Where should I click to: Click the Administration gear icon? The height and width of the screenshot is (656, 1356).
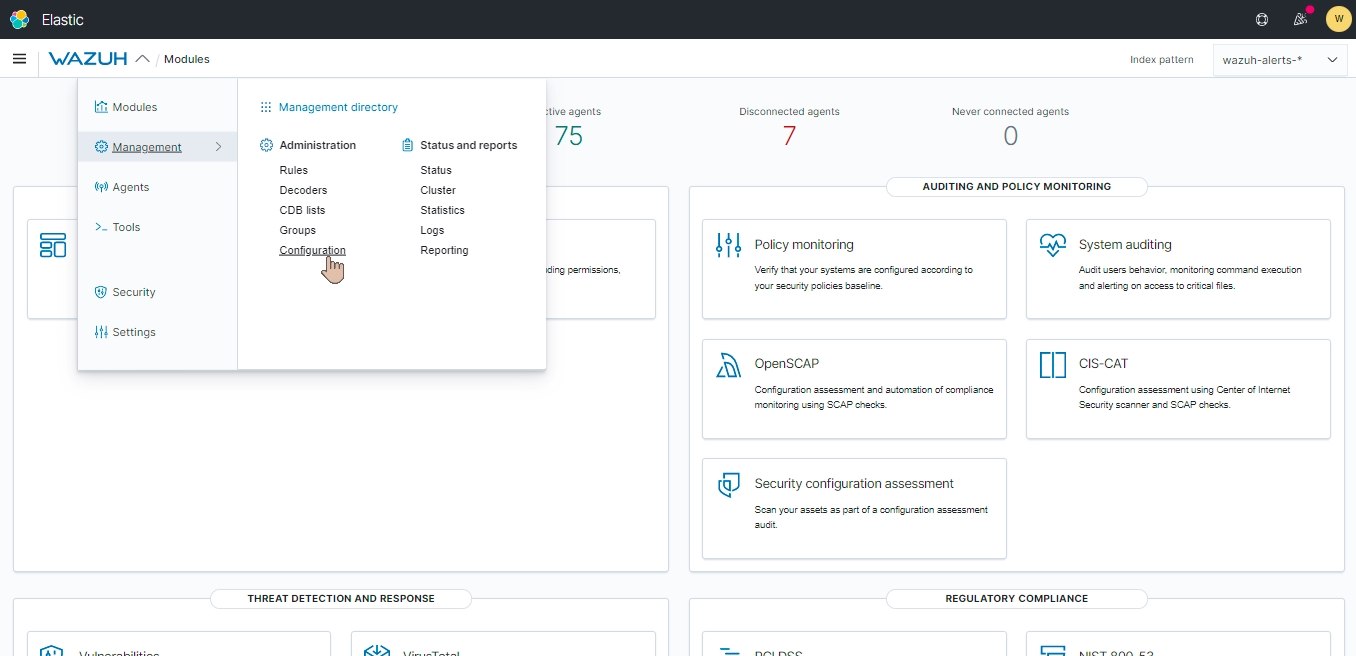point(267,145)
